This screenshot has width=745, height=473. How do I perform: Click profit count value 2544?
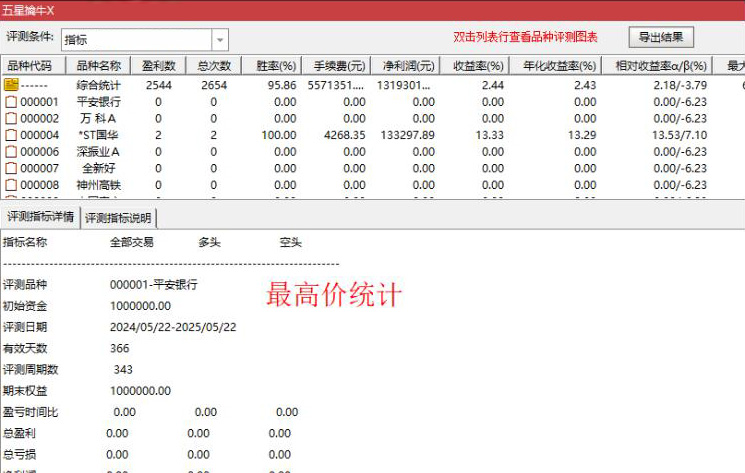[159, 85]
